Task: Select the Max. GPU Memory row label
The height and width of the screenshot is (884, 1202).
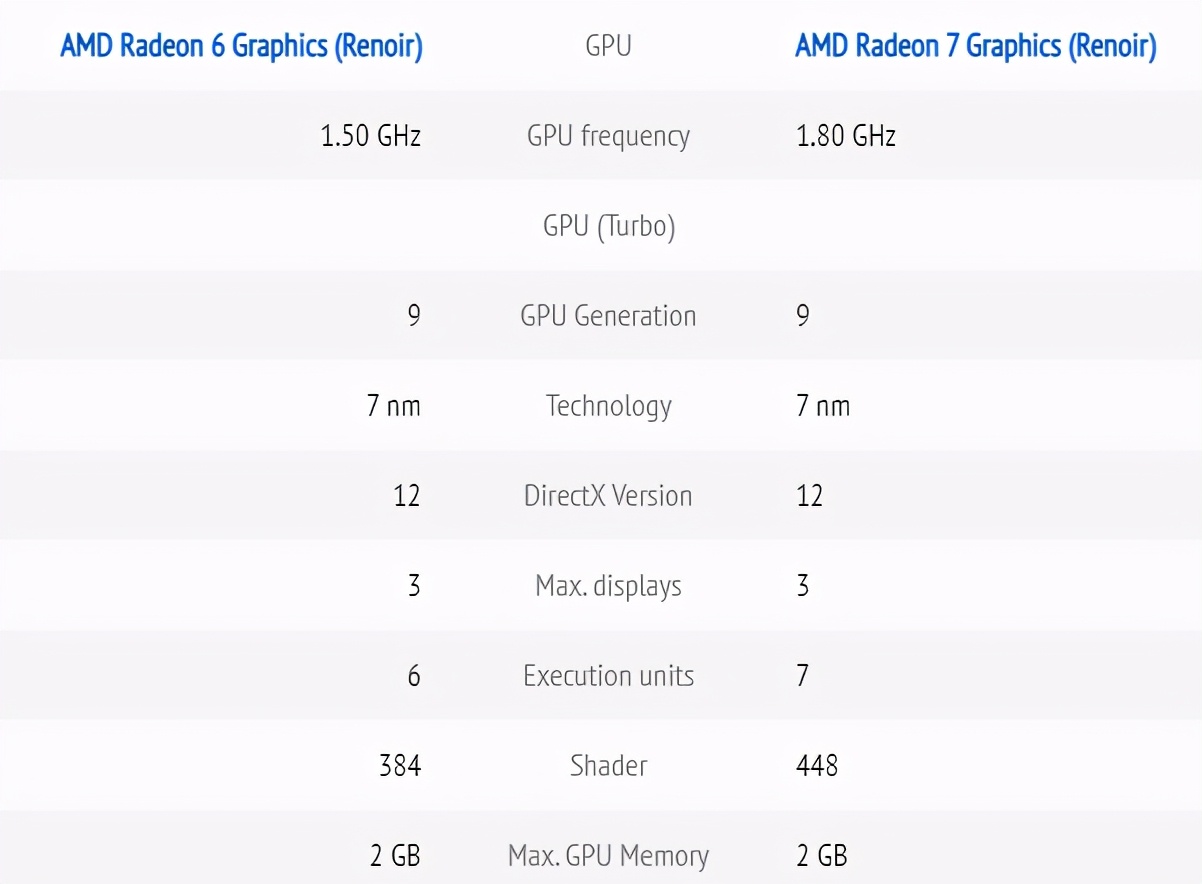Action: [608, 856]
